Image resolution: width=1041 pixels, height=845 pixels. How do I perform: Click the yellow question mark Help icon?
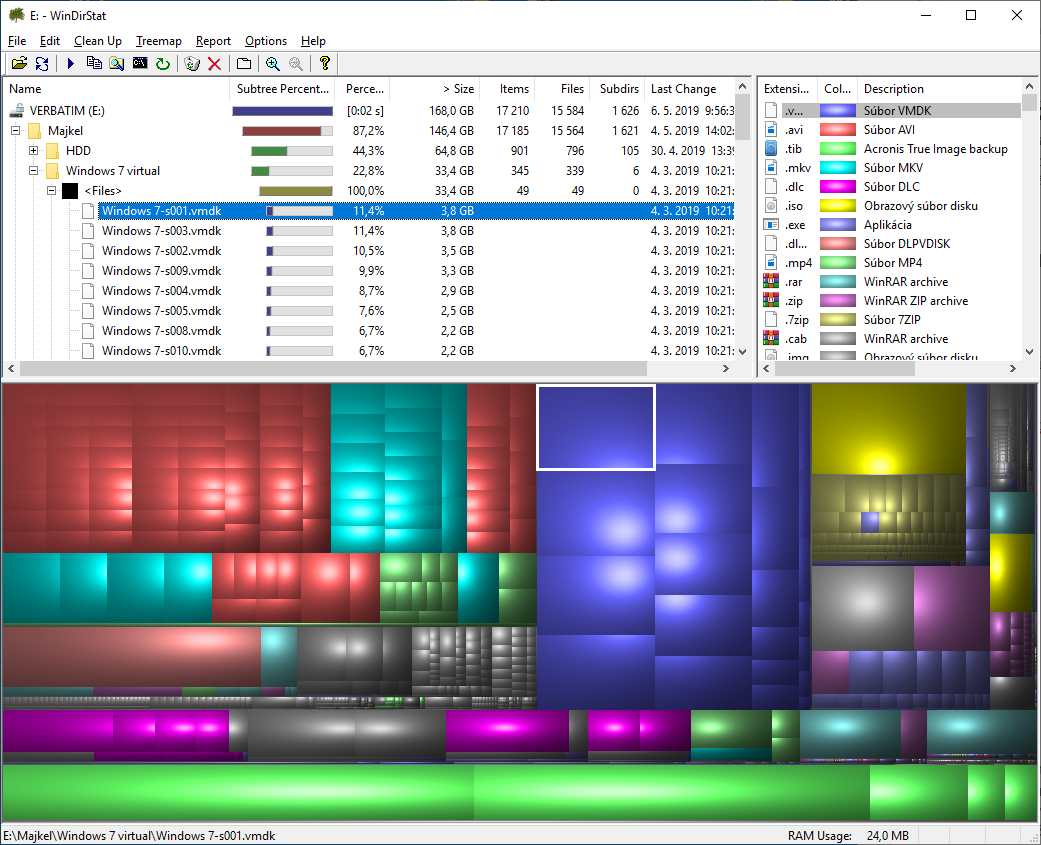pyautogui.click(x=324, y=64)
